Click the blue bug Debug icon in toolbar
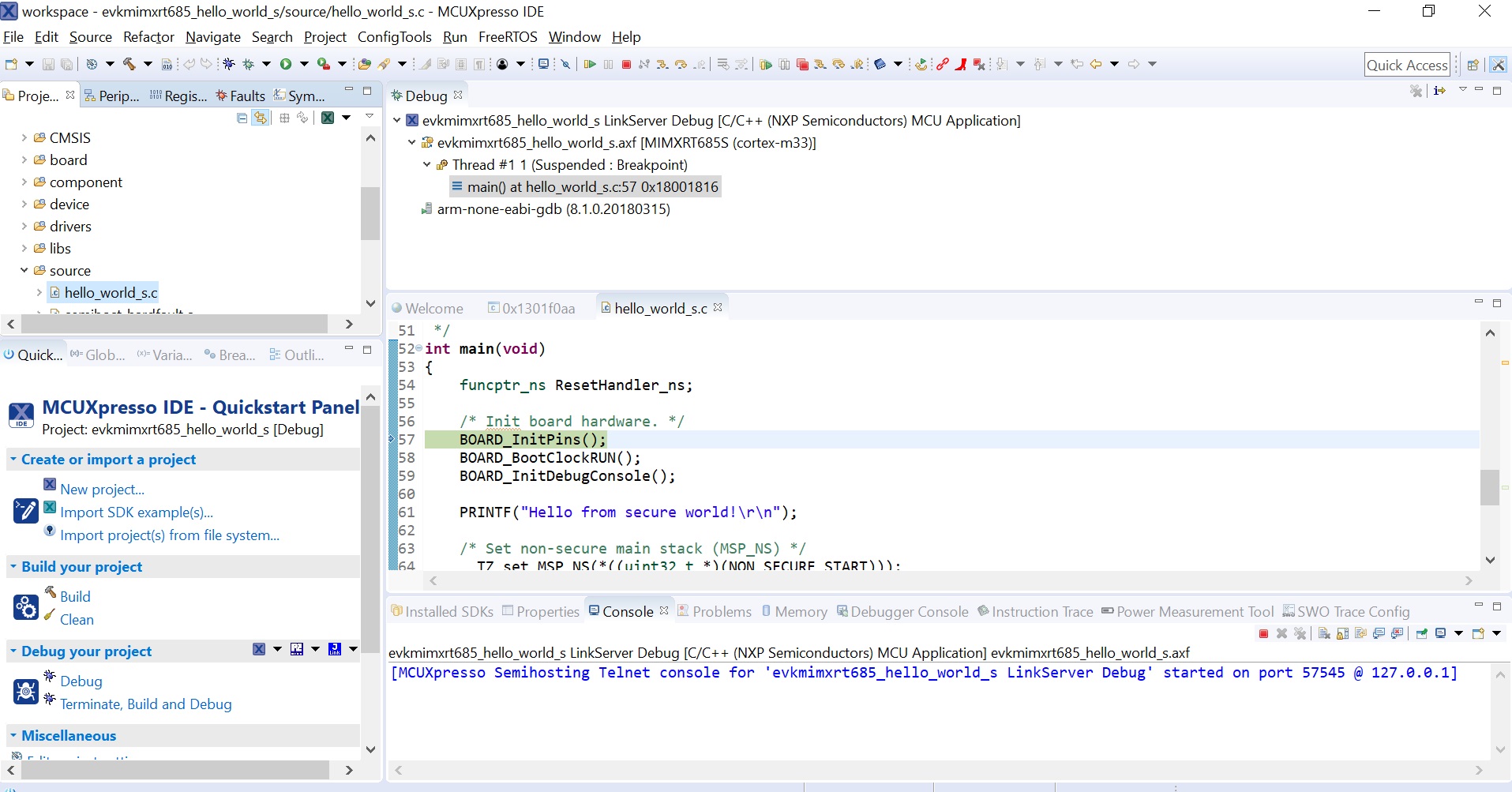1512x792 pixels. pos(229,64)
